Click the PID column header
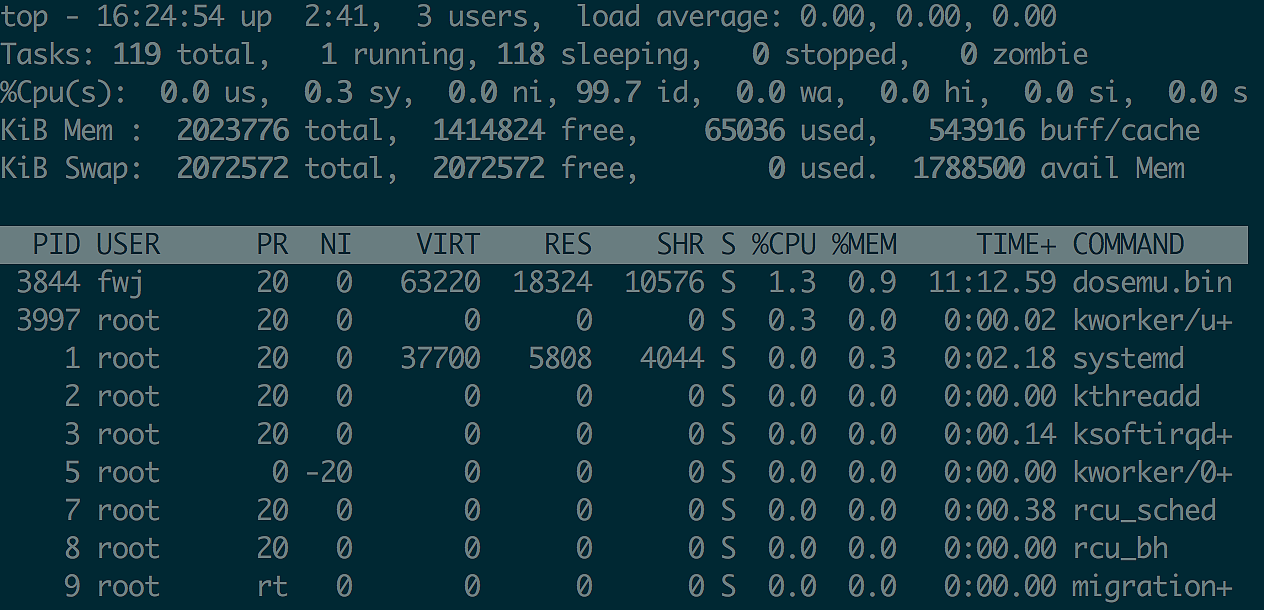 [56, 244]
